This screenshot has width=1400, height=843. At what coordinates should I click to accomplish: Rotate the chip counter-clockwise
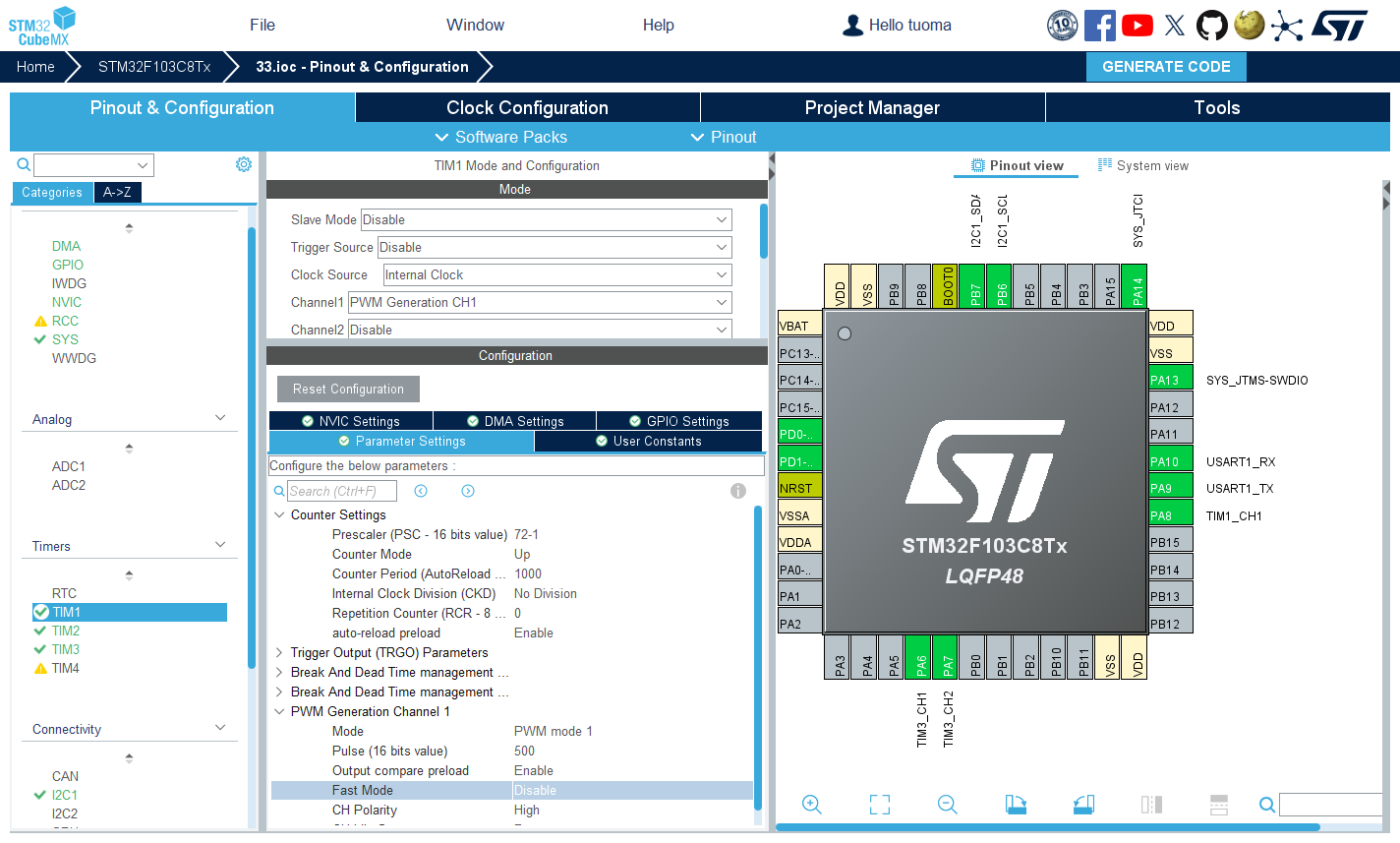[1083, 805]
